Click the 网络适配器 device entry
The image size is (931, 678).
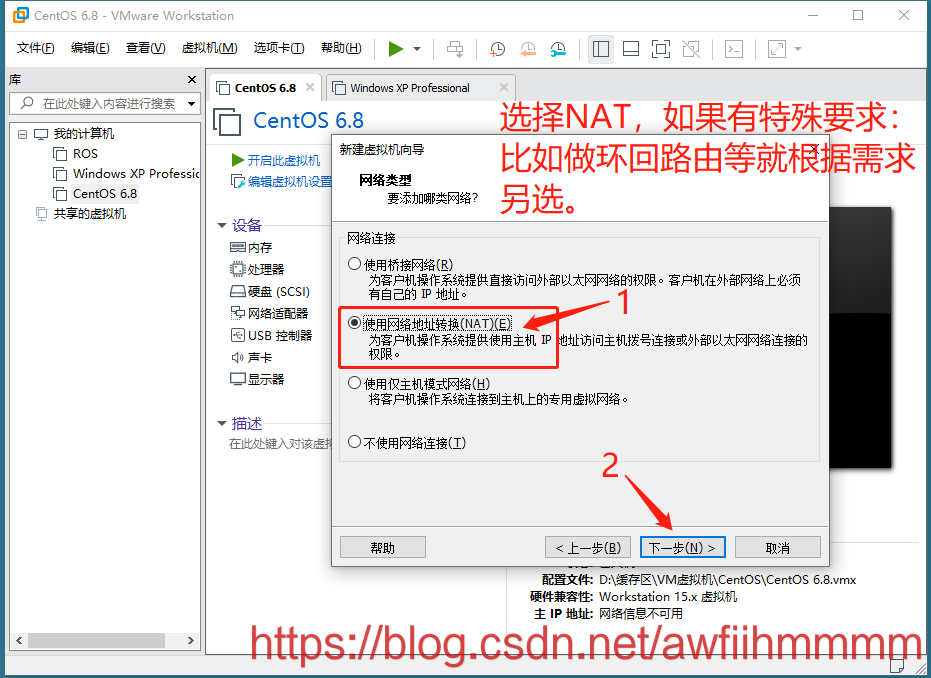click(269, 313)
